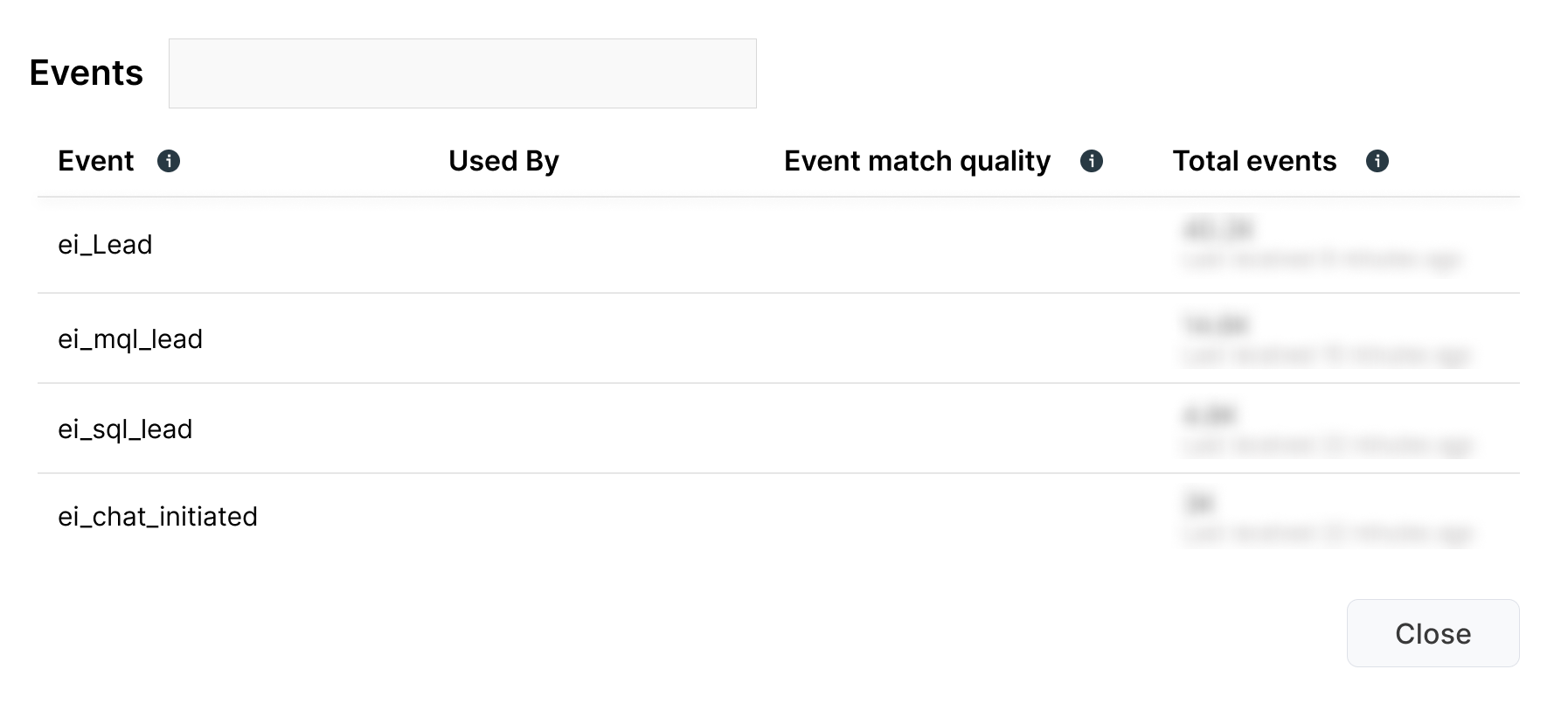Click the match quality cell of ei_mql_lead
This screenshot has width=1568, height=725.
917,338
